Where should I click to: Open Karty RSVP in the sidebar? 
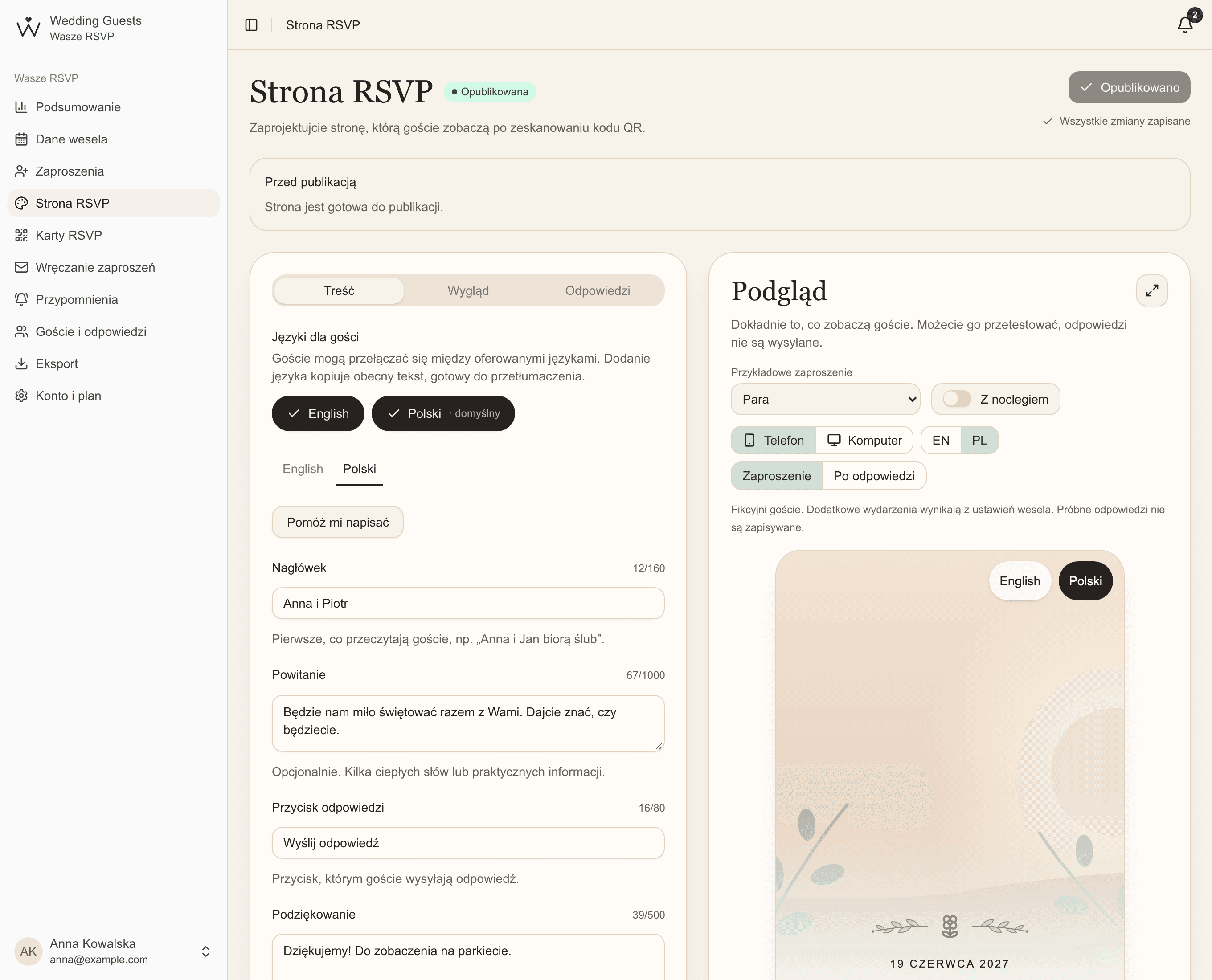pos(114,235)
